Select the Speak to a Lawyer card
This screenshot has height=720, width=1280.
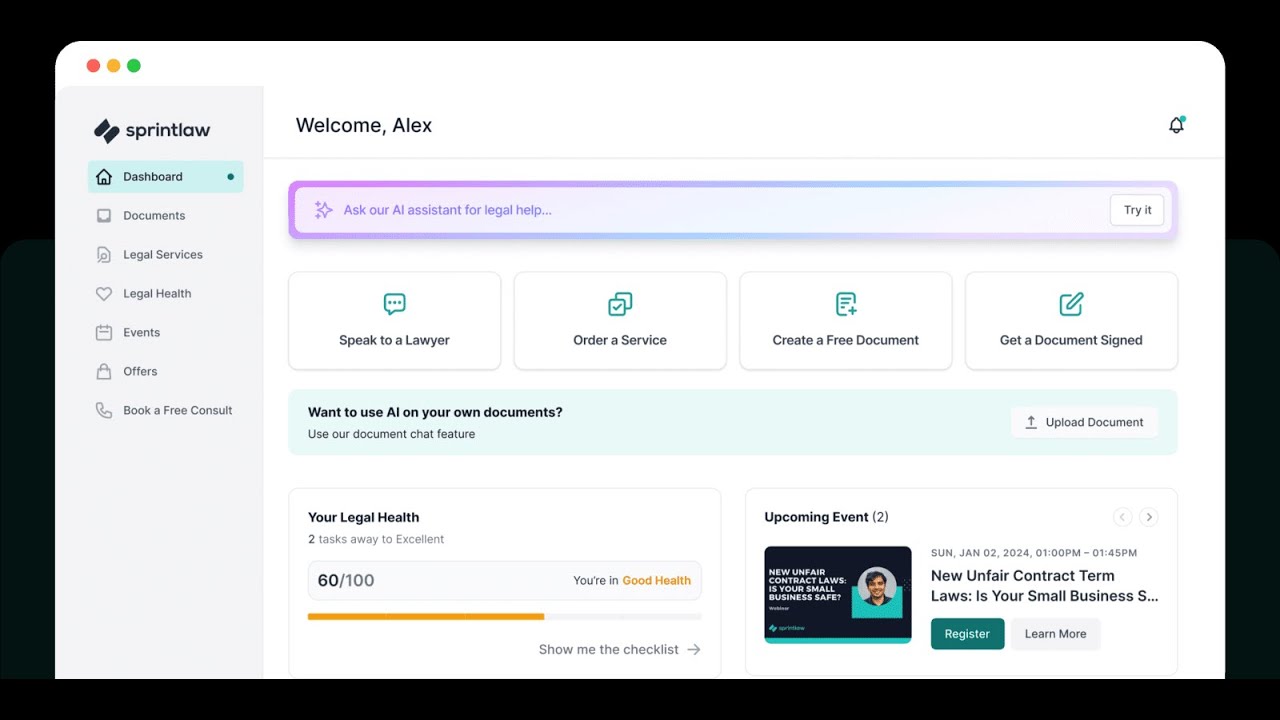point(395,321)
